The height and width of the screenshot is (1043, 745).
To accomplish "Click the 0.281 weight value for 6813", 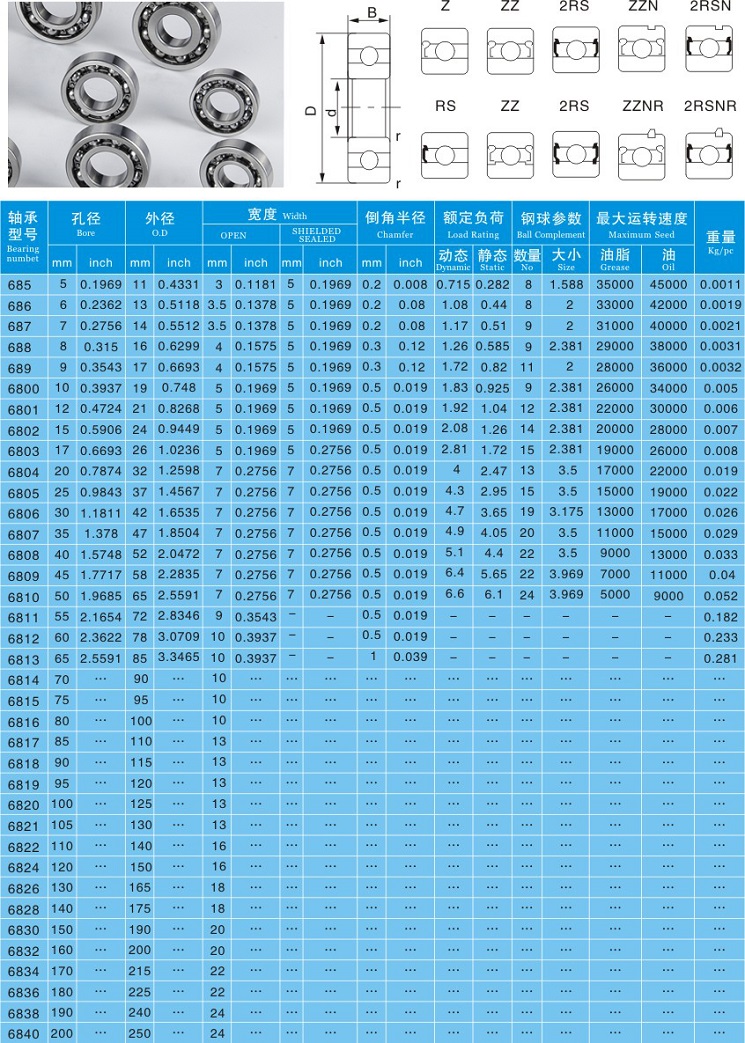I will 720,659.
